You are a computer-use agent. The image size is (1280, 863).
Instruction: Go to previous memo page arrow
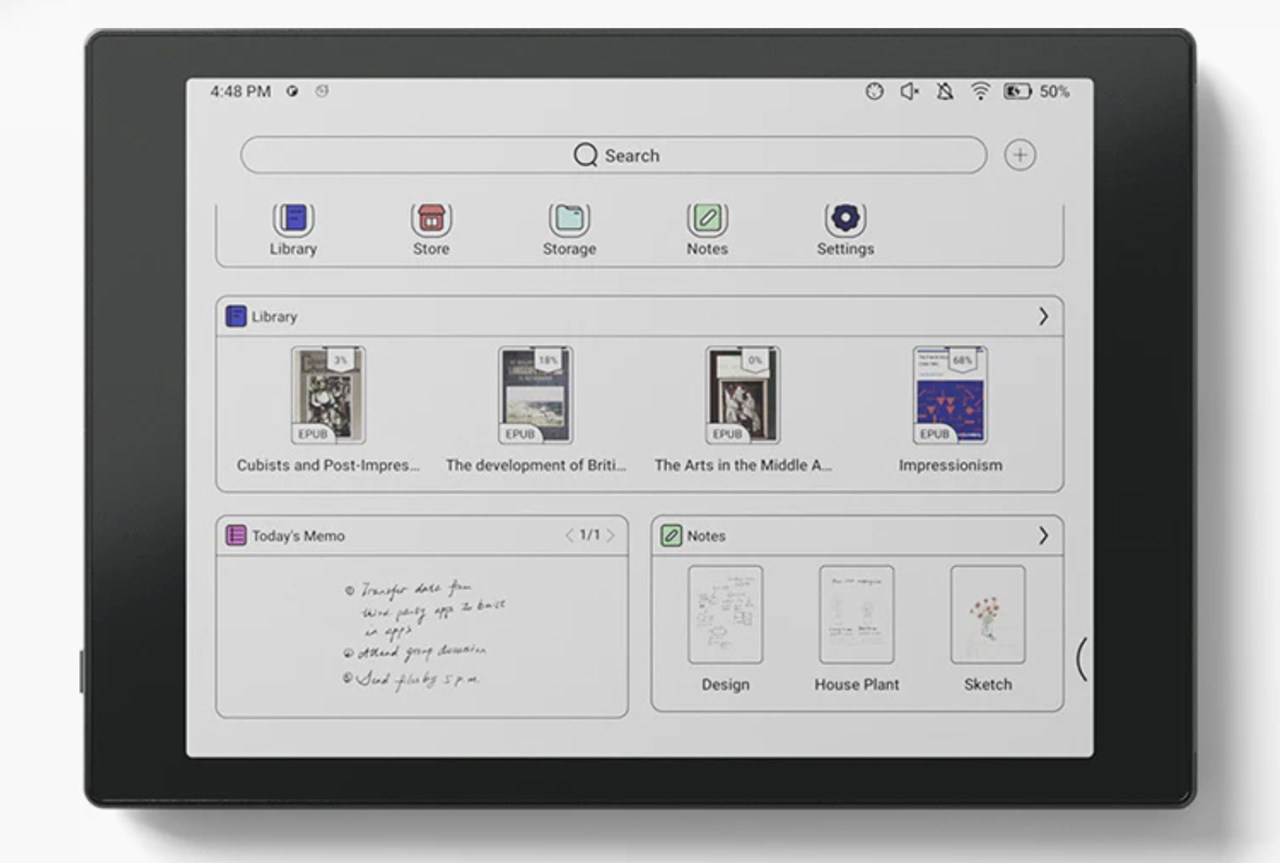570,536
